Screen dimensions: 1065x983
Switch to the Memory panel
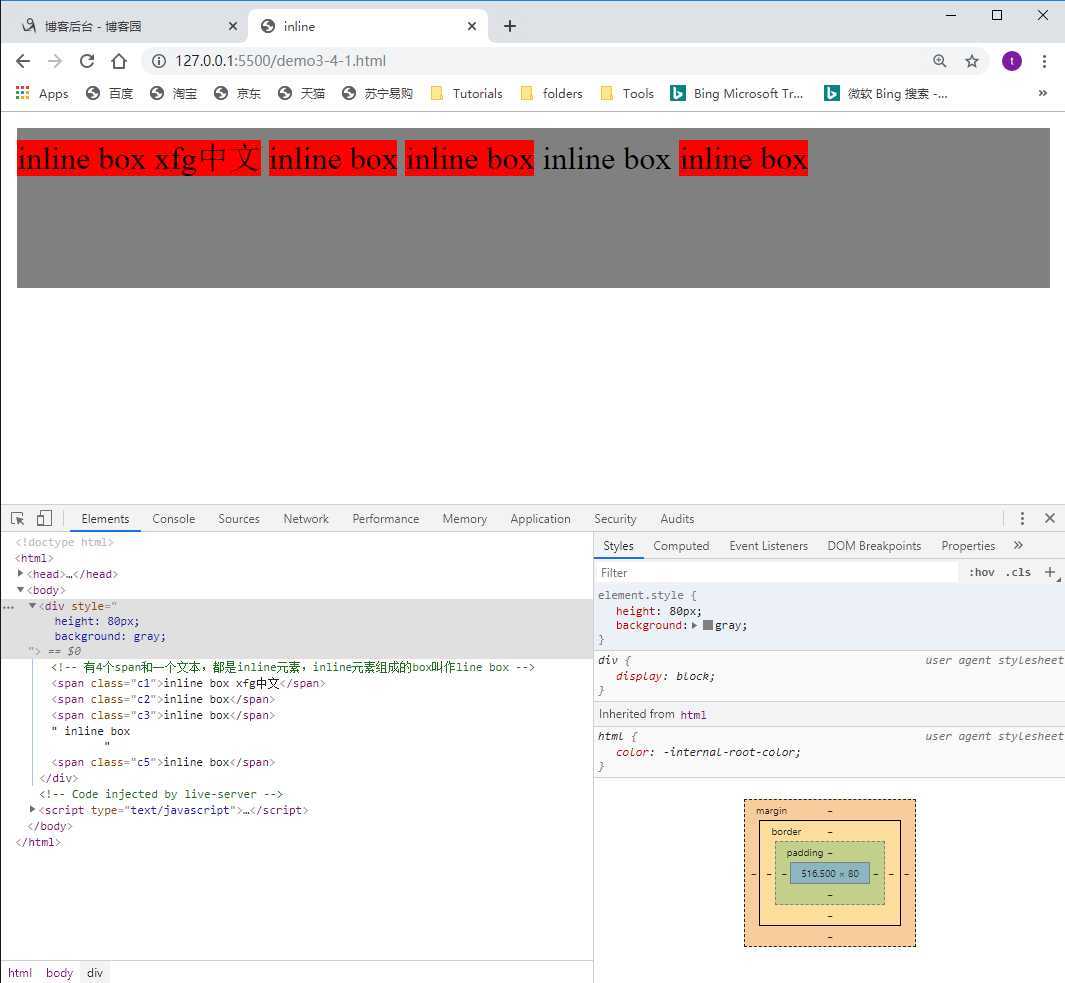pos(465,519)
